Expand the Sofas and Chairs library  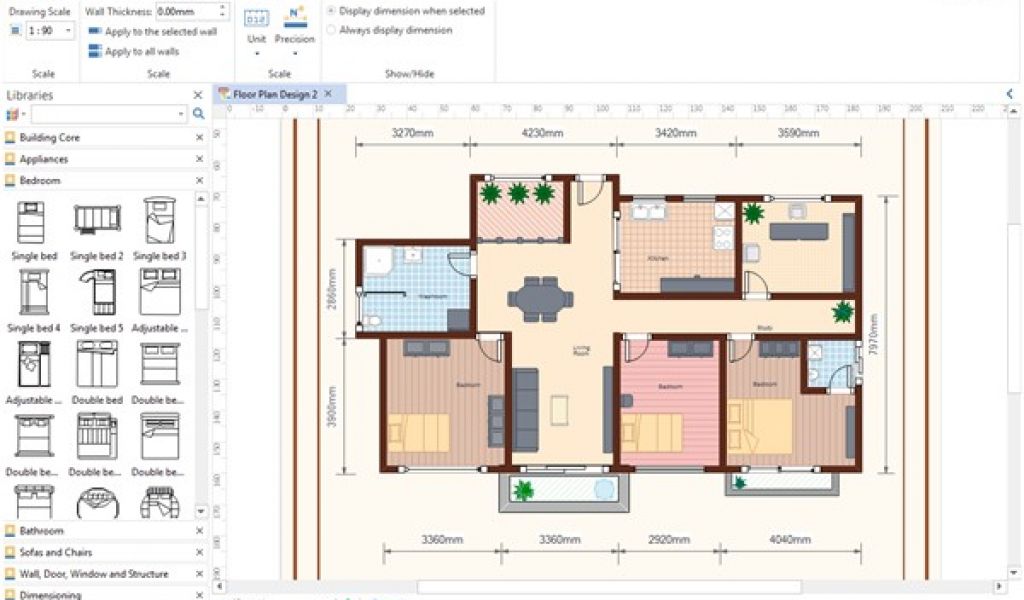56,552
